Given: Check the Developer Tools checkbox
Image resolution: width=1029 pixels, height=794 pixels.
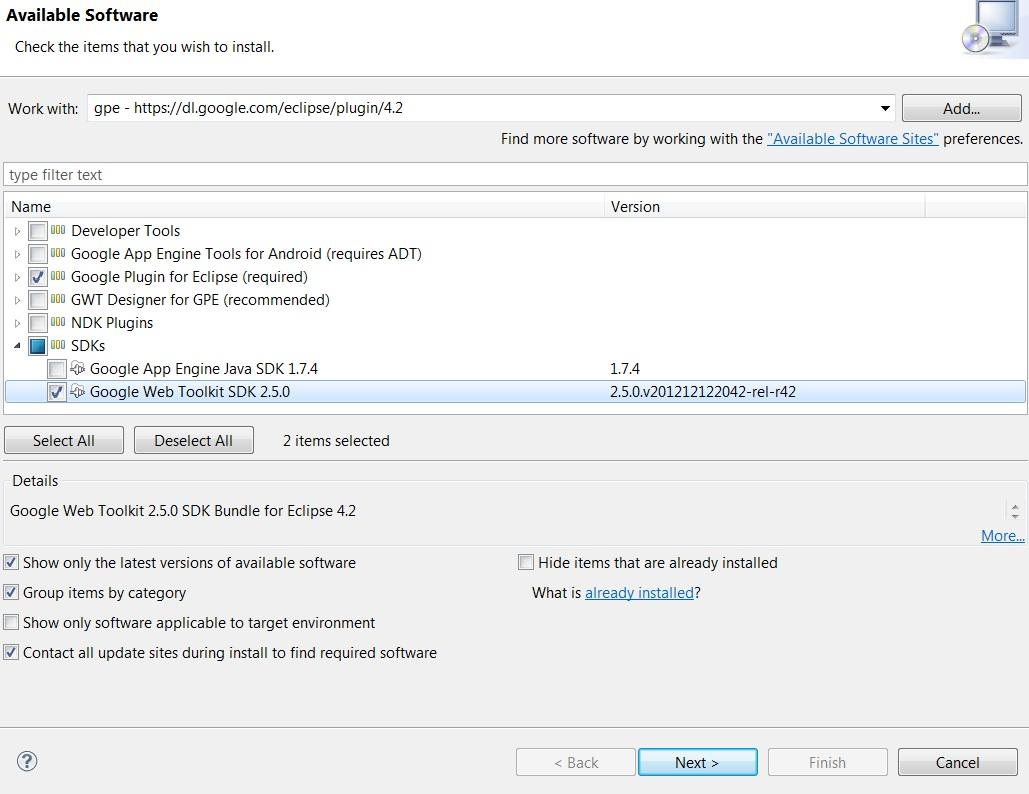Looking at the screenshot, I should tap(38, 231).
